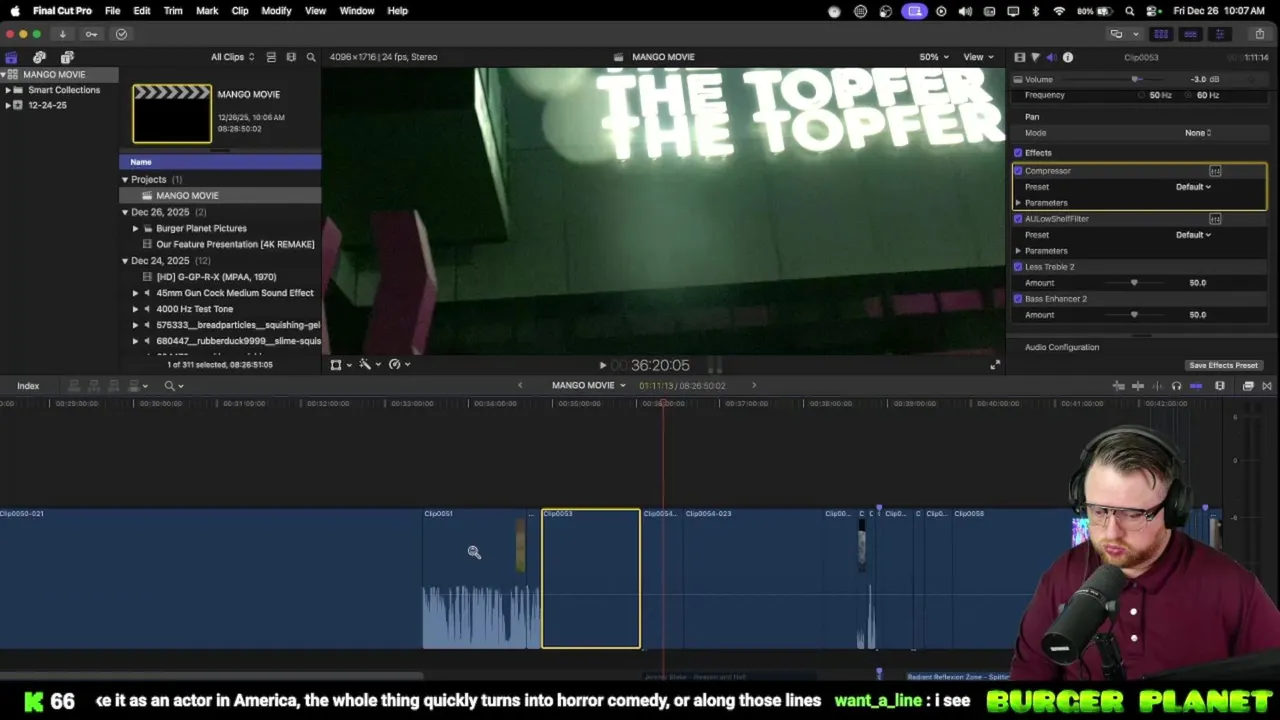This screenshot has width=1280, height=720.
Task: Open the Window menu
Action: (356, 11)
